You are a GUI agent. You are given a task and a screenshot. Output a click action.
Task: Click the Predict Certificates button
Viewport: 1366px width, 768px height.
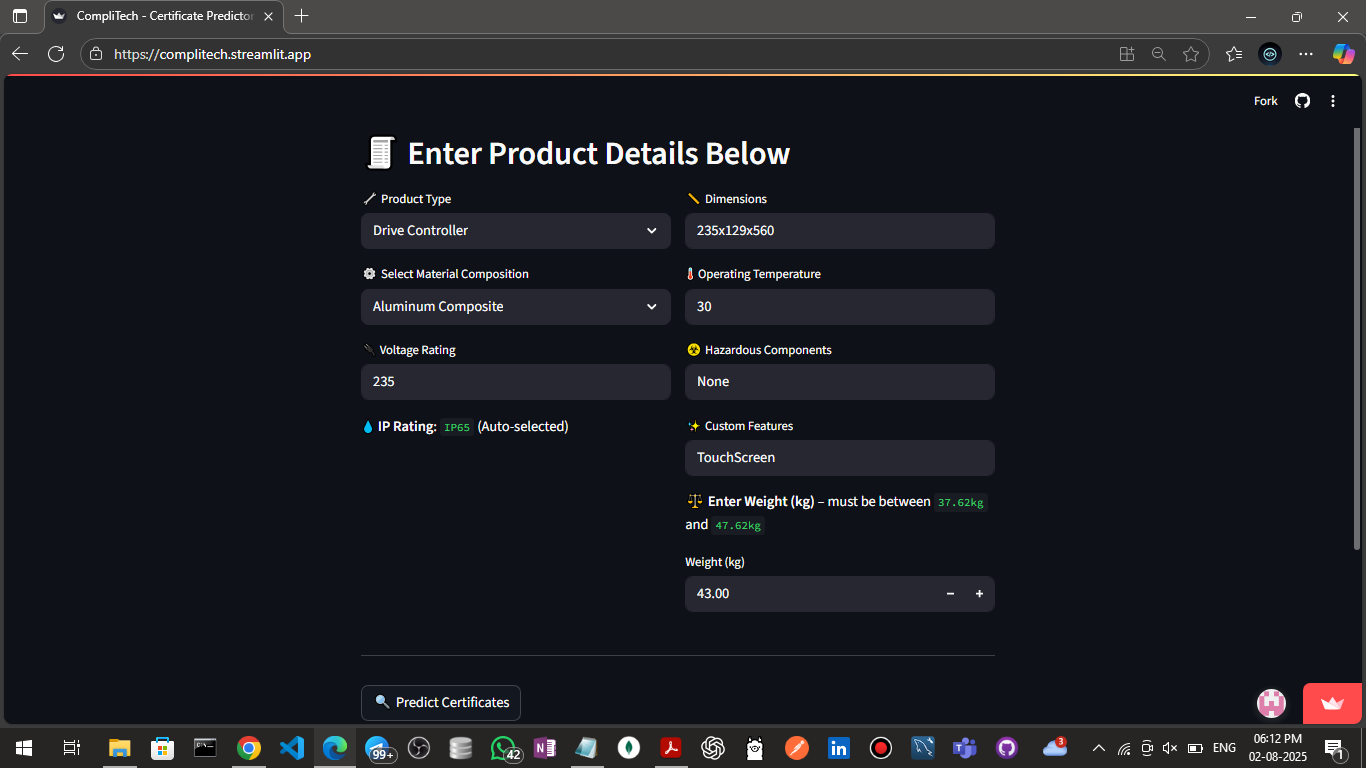tap(441, 703)
